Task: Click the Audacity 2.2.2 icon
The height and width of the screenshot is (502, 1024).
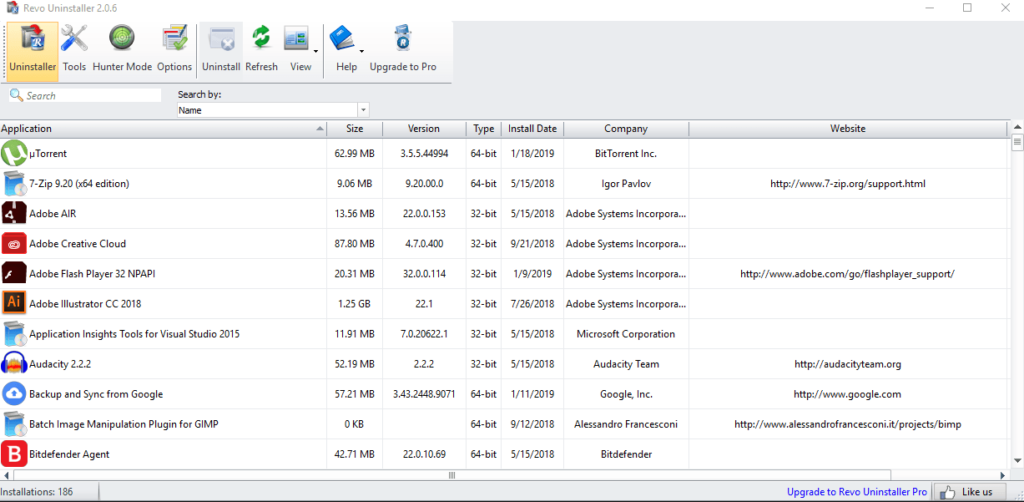Action: click(x=14, y=364)
